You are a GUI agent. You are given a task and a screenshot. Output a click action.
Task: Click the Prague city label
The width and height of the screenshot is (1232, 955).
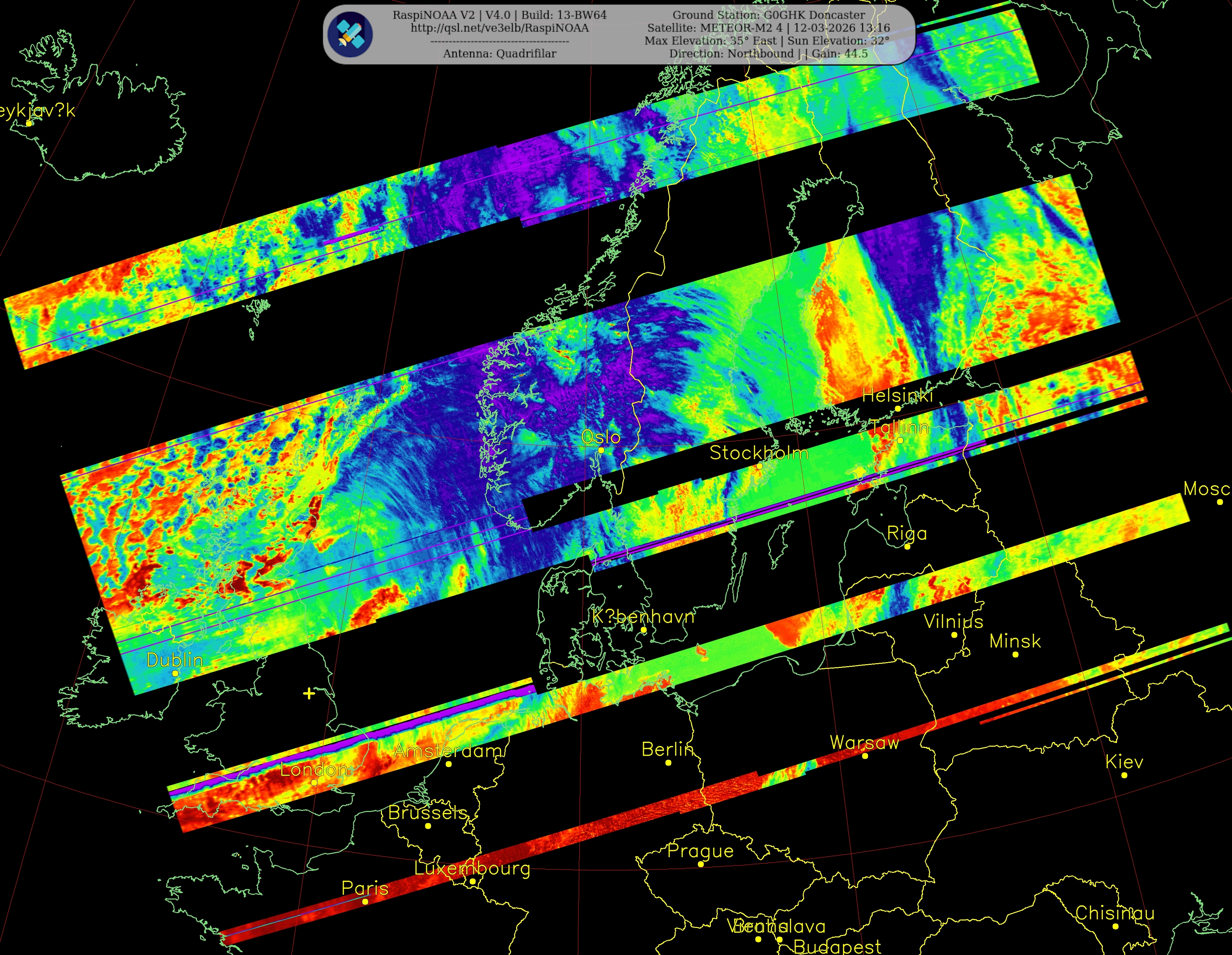701,851
